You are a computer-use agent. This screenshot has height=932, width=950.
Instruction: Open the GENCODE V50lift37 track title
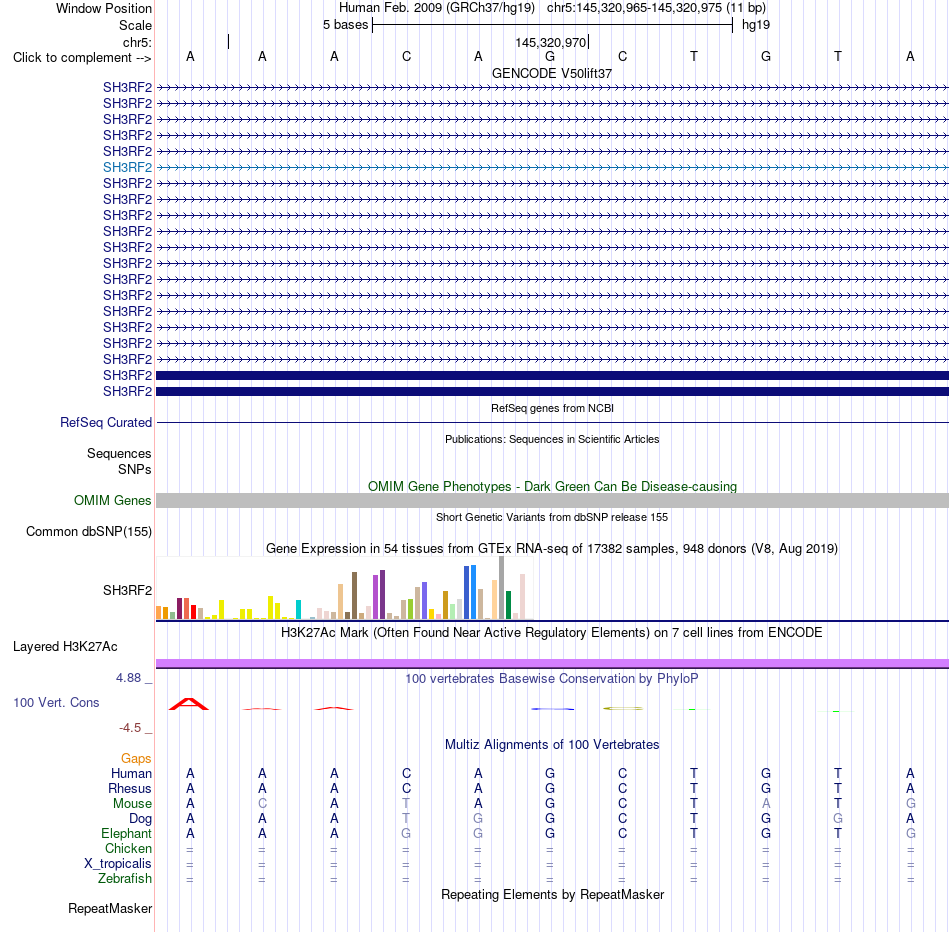552,73
